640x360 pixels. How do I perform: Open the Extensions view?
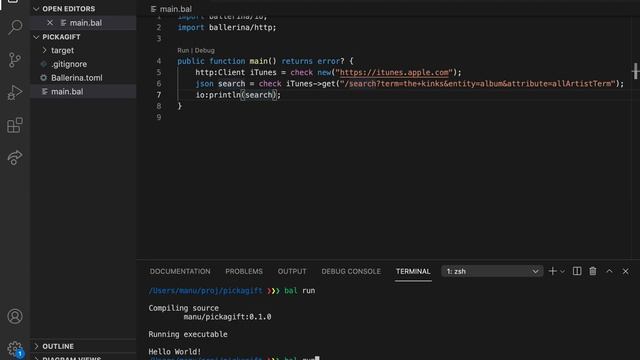tap(15, 125)
